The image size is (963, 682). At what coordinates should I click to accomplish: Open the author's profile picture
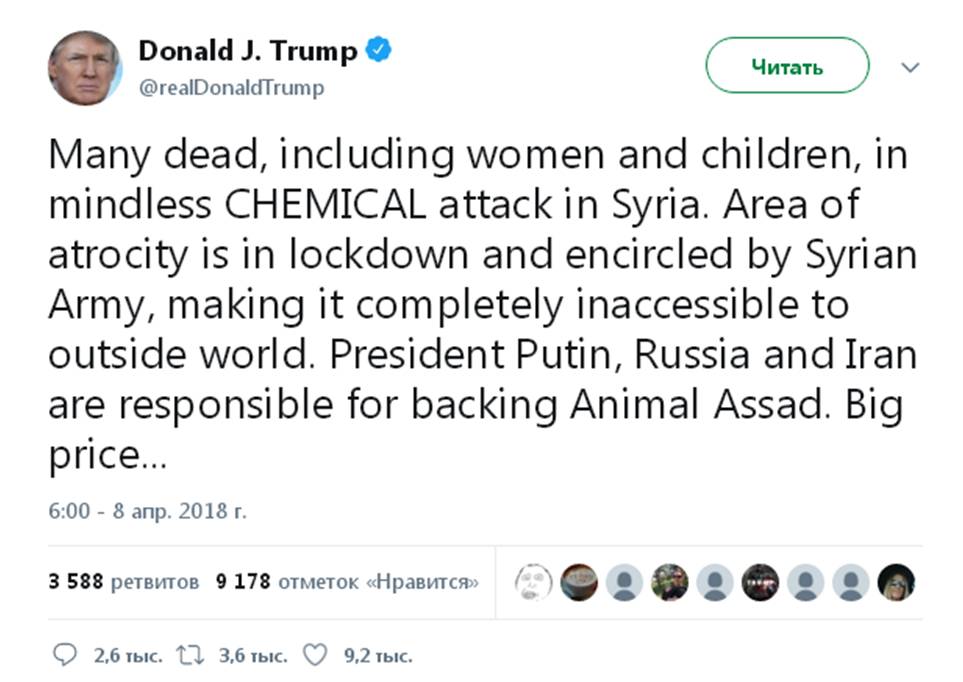pyautogui.click(x=84, y=68)
